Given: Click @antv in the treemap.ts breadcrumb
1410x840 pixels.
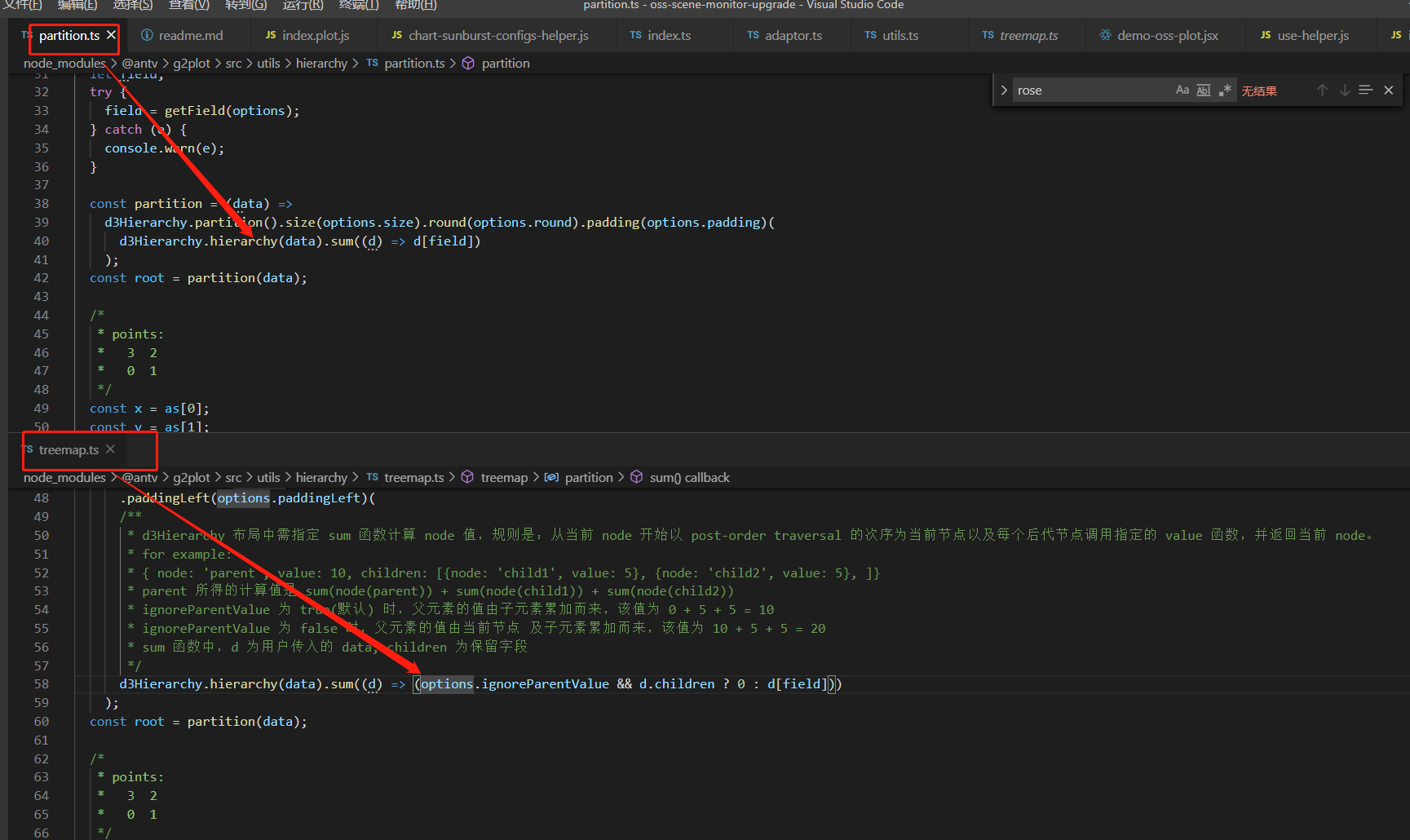Looking at the screenshot, I should click(x=139, y=477).
